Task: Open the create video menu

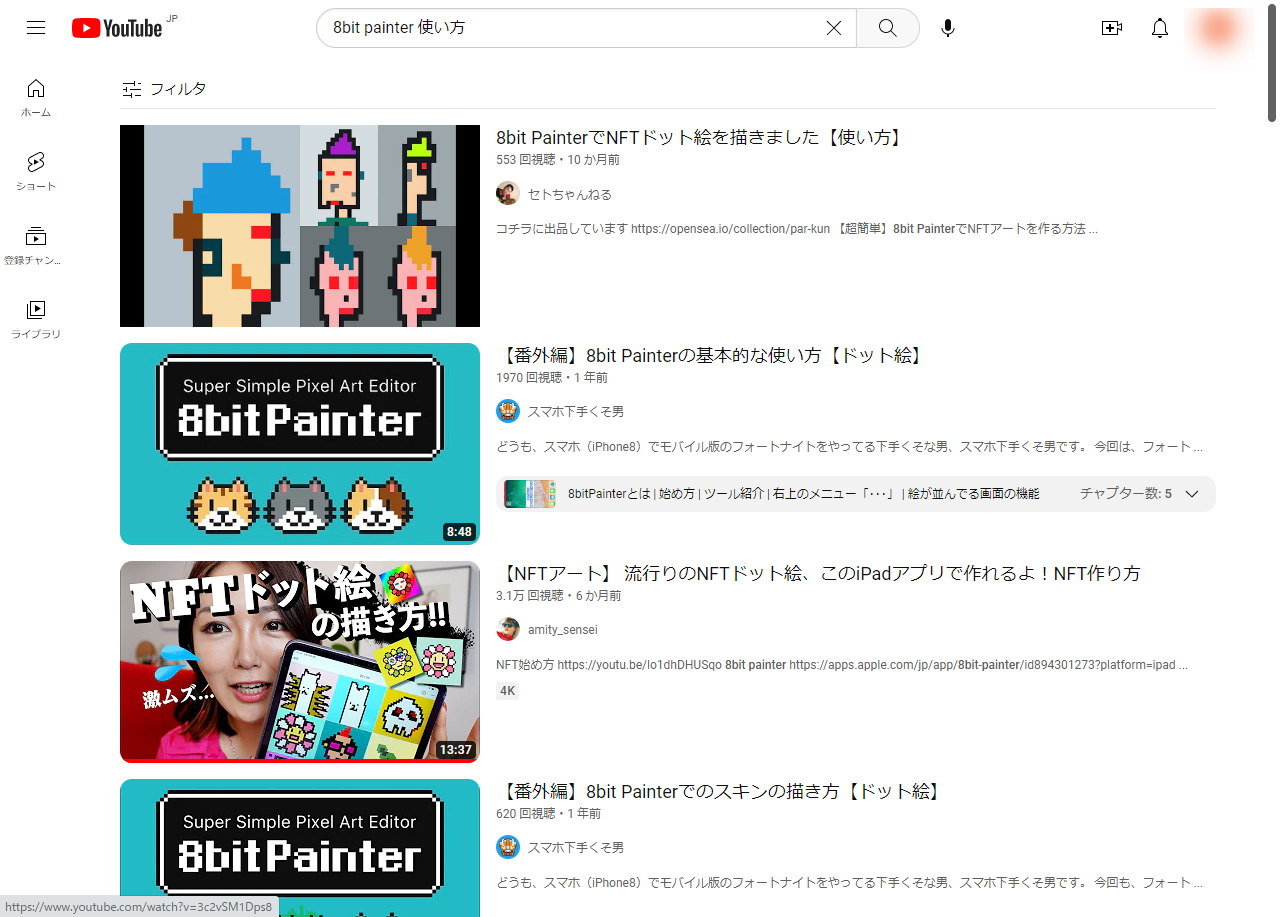Action: [x=1112, y=28]
